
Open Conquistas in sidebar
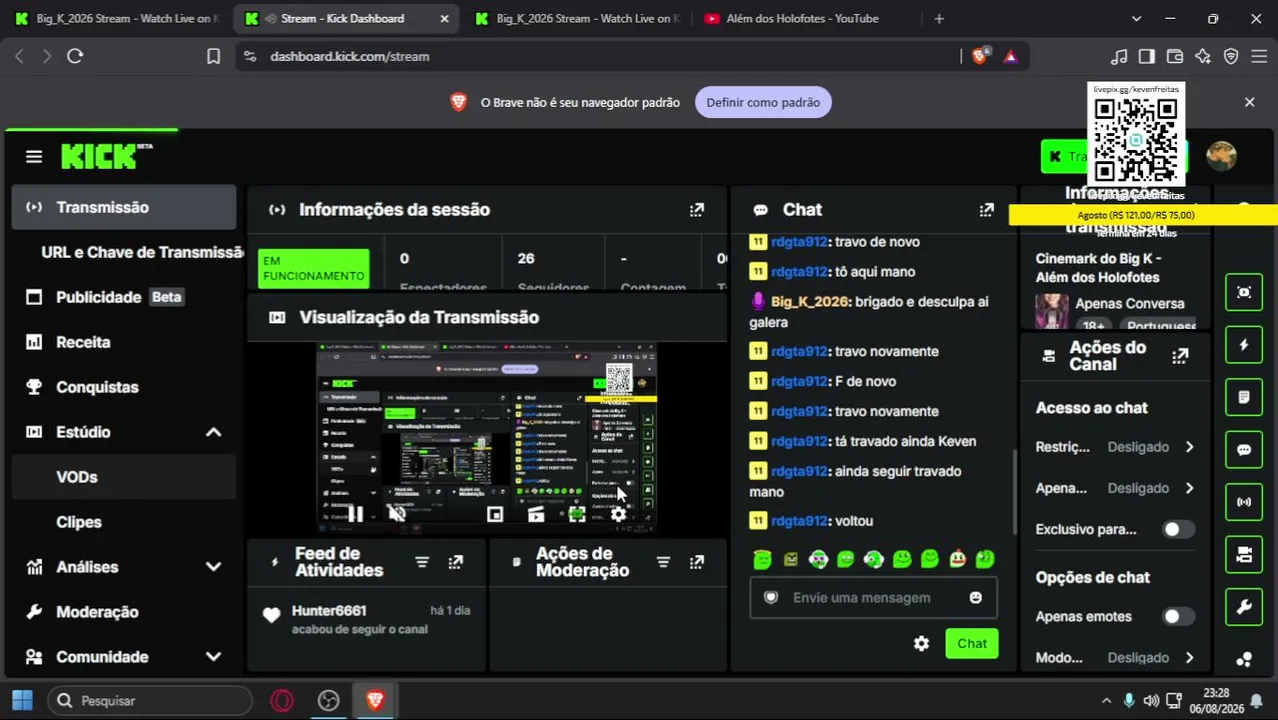click(124, 387)
